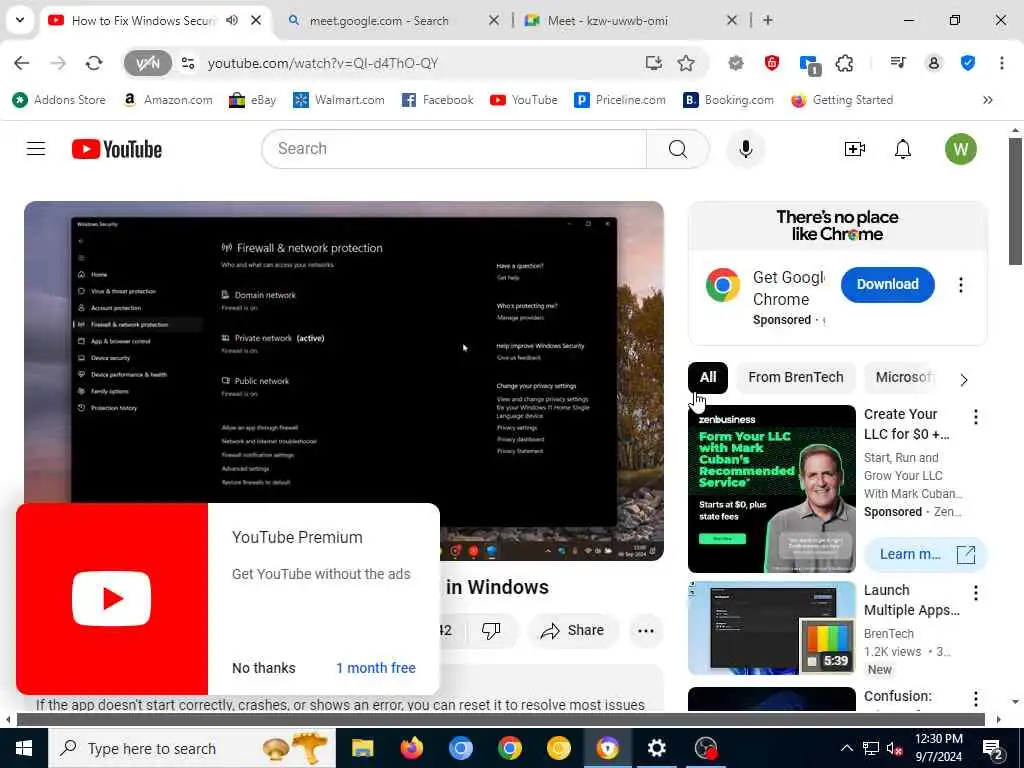The image size is (1024, 768).
Task: Open the green W account avatar
Action: (x=961, y=149)
